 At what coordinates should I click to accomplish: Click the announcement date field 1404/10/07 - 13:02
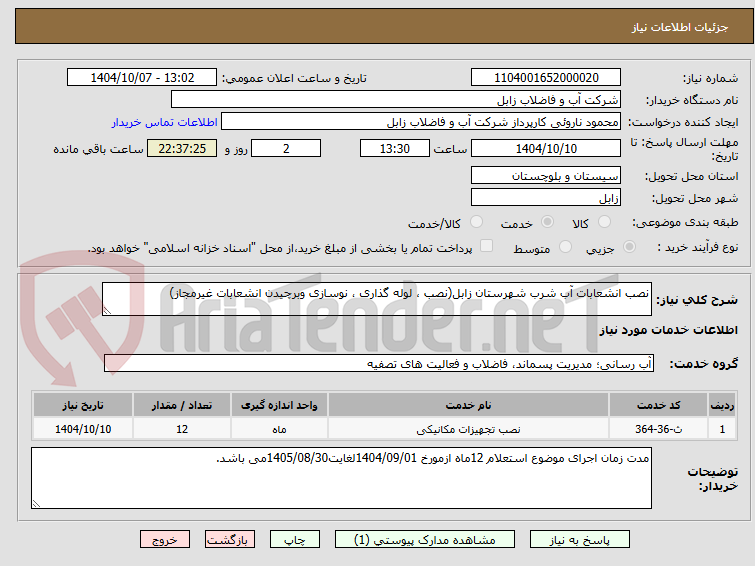click(142, 78)
